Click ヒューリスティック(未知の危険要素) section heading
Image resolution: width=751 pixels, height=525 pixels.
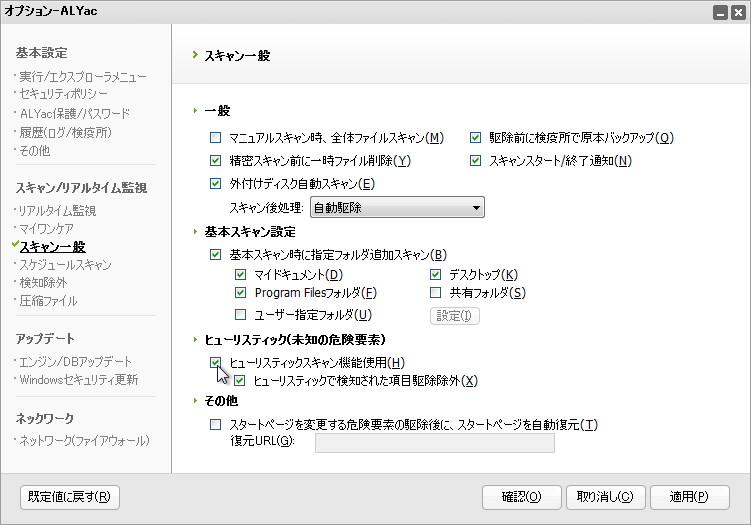point(295,340)
